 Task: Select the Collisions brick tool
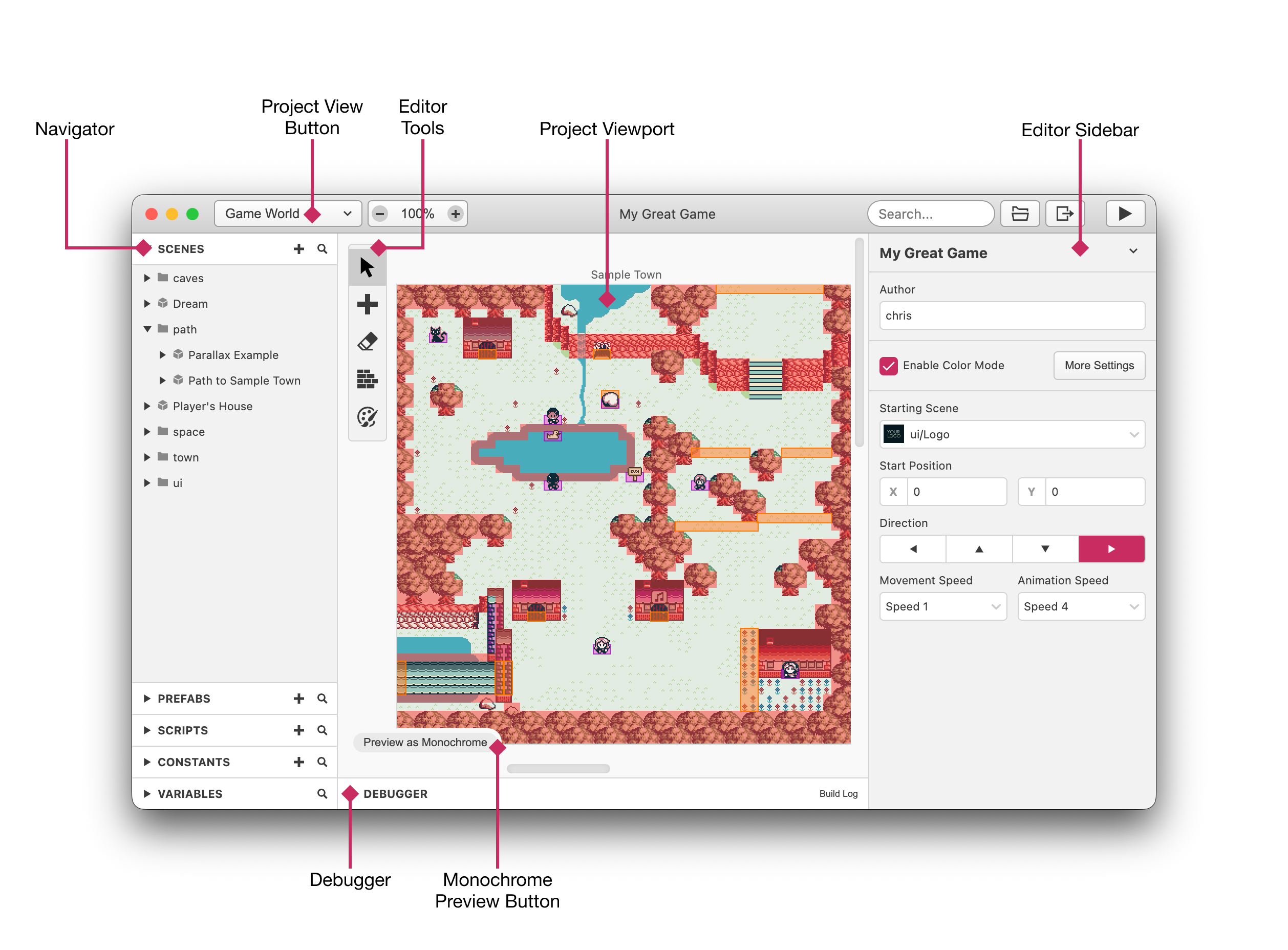367,379
